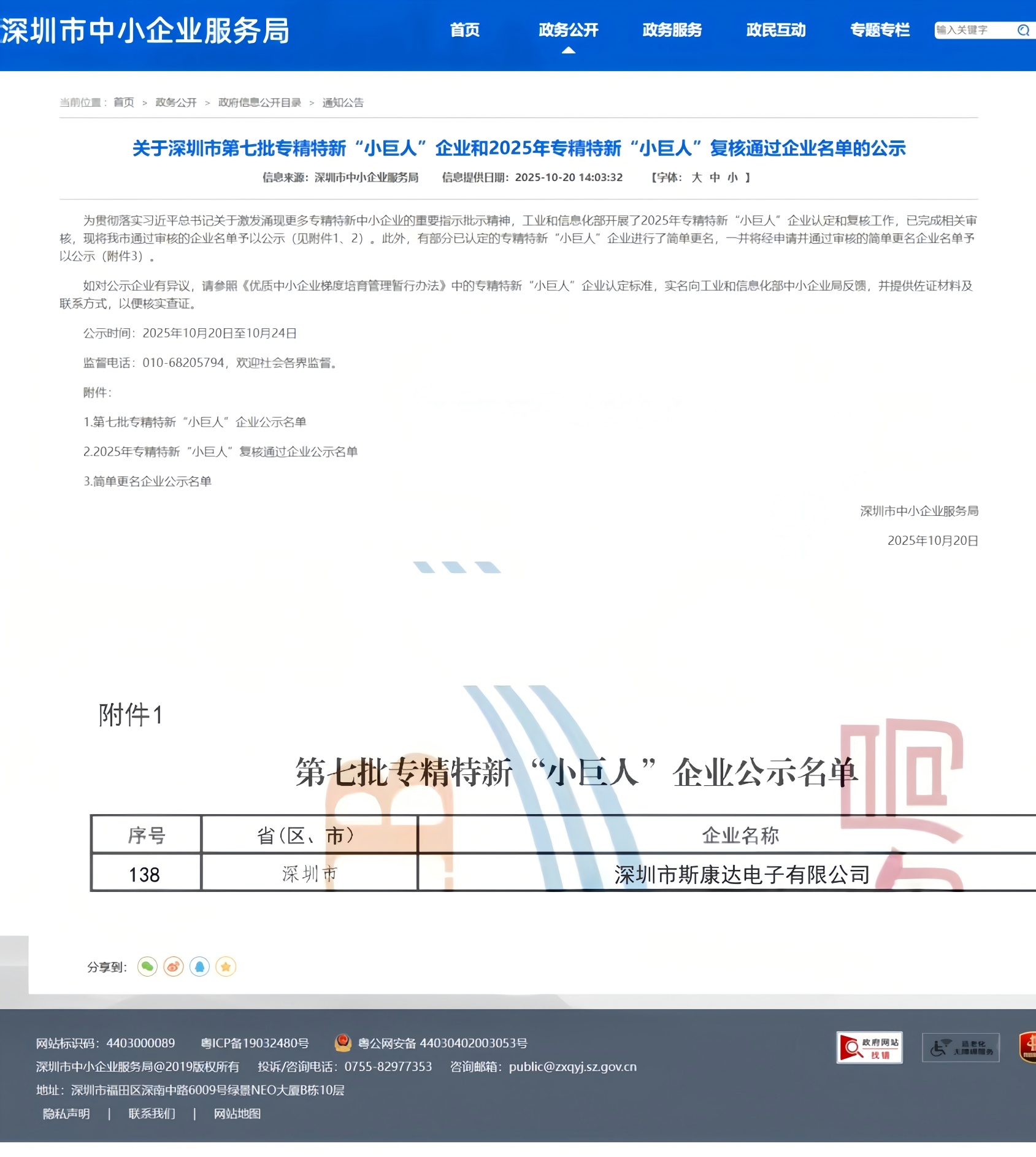This screenshot has width=1036, height=1157.
Task: Open the 无障碍 accessibility service icon
Action: coord(961,1047)
